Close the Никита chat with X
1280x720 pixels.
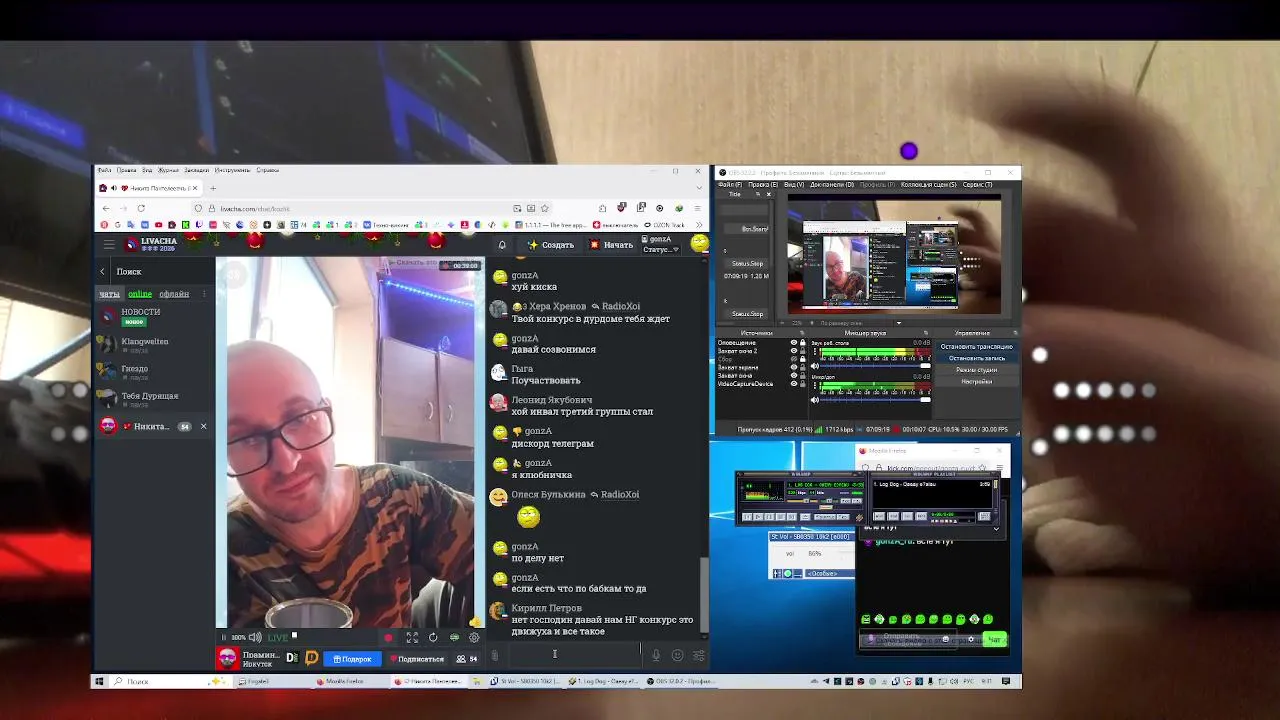click(x=203, y=426)
